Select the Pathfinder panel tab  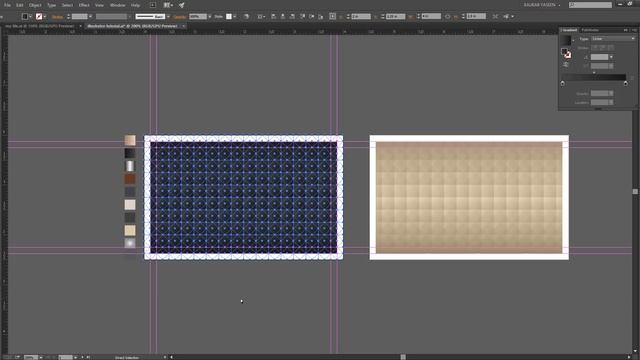click(x=590, y=30)
